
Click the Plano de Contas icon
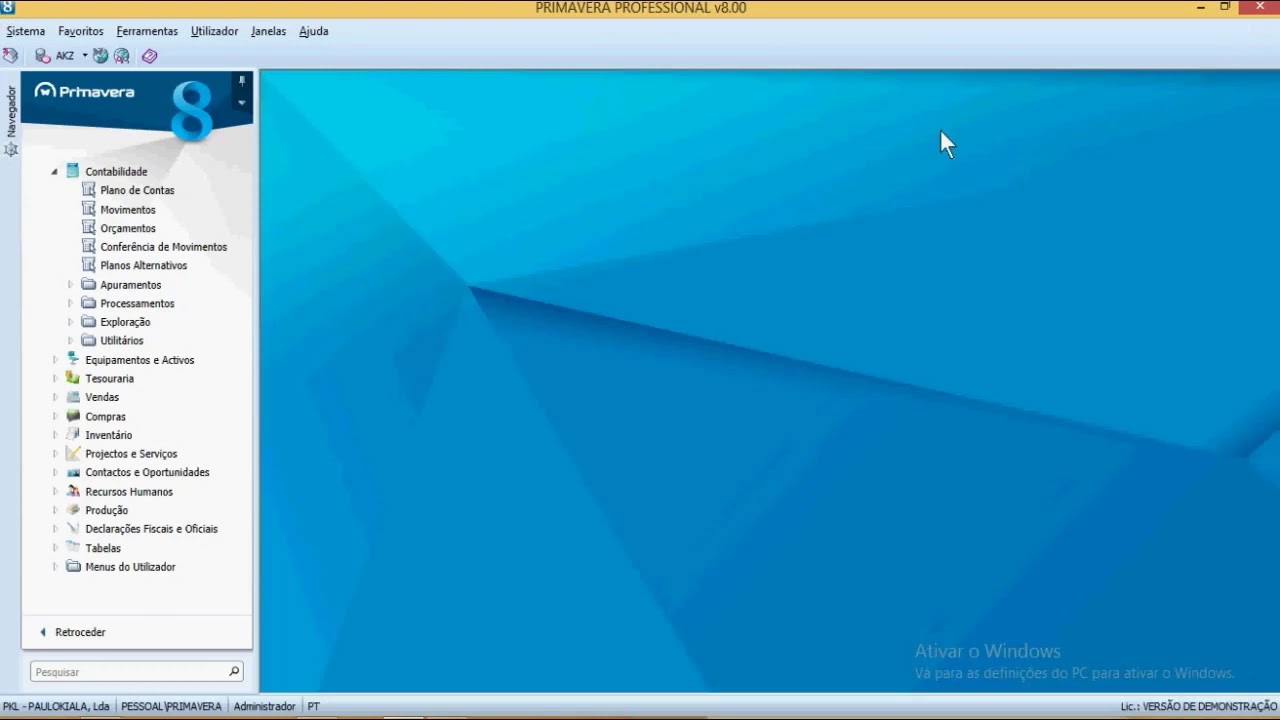point(88,189)
